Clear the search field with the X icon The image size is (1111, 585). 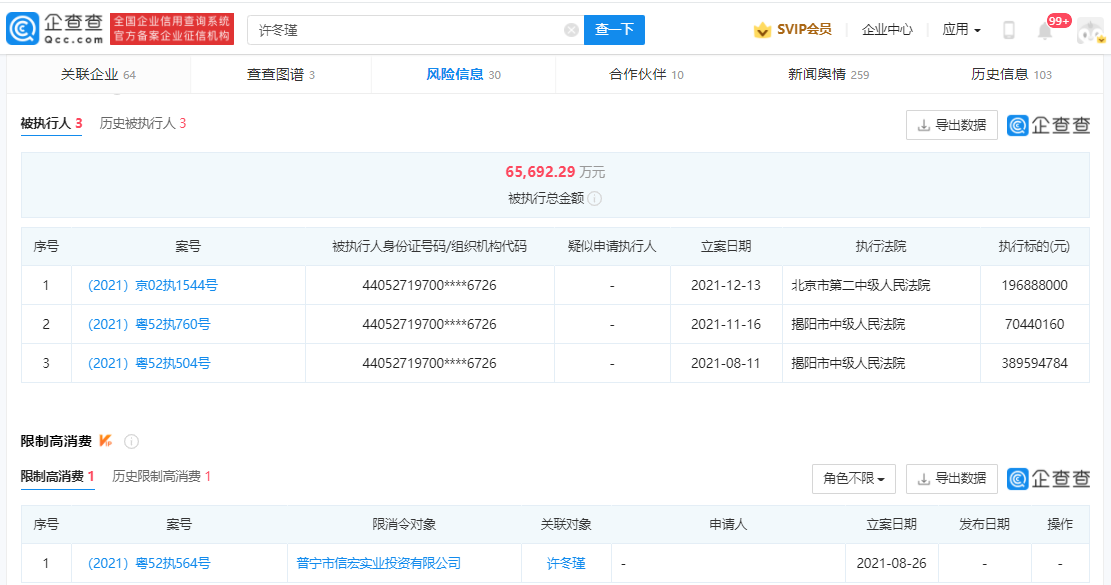coord(571,30)
